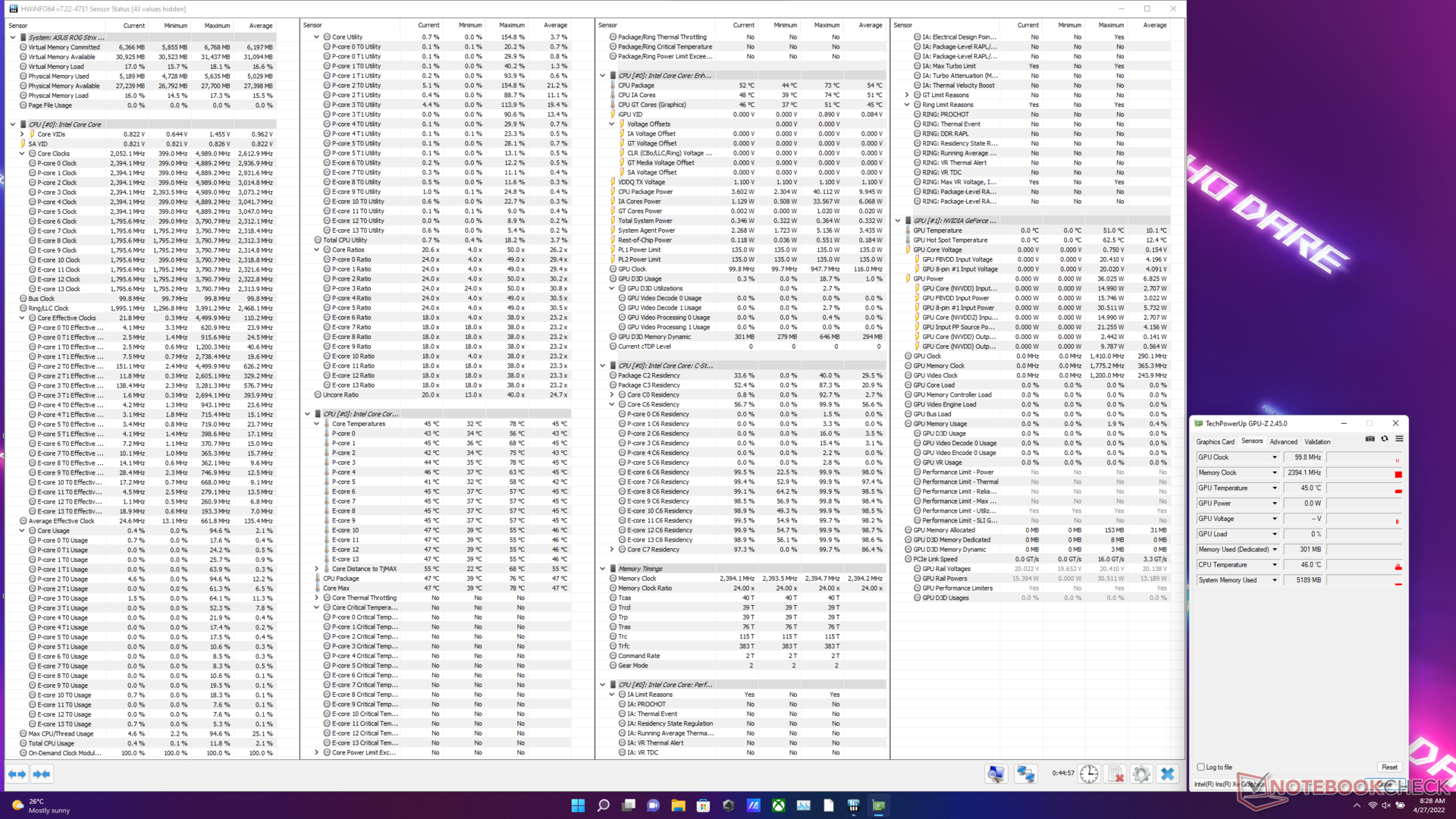Screen dimensions: 1456x819
Task: Open the GPU-Z hamburger menu icon
Action: point(1399,439)
